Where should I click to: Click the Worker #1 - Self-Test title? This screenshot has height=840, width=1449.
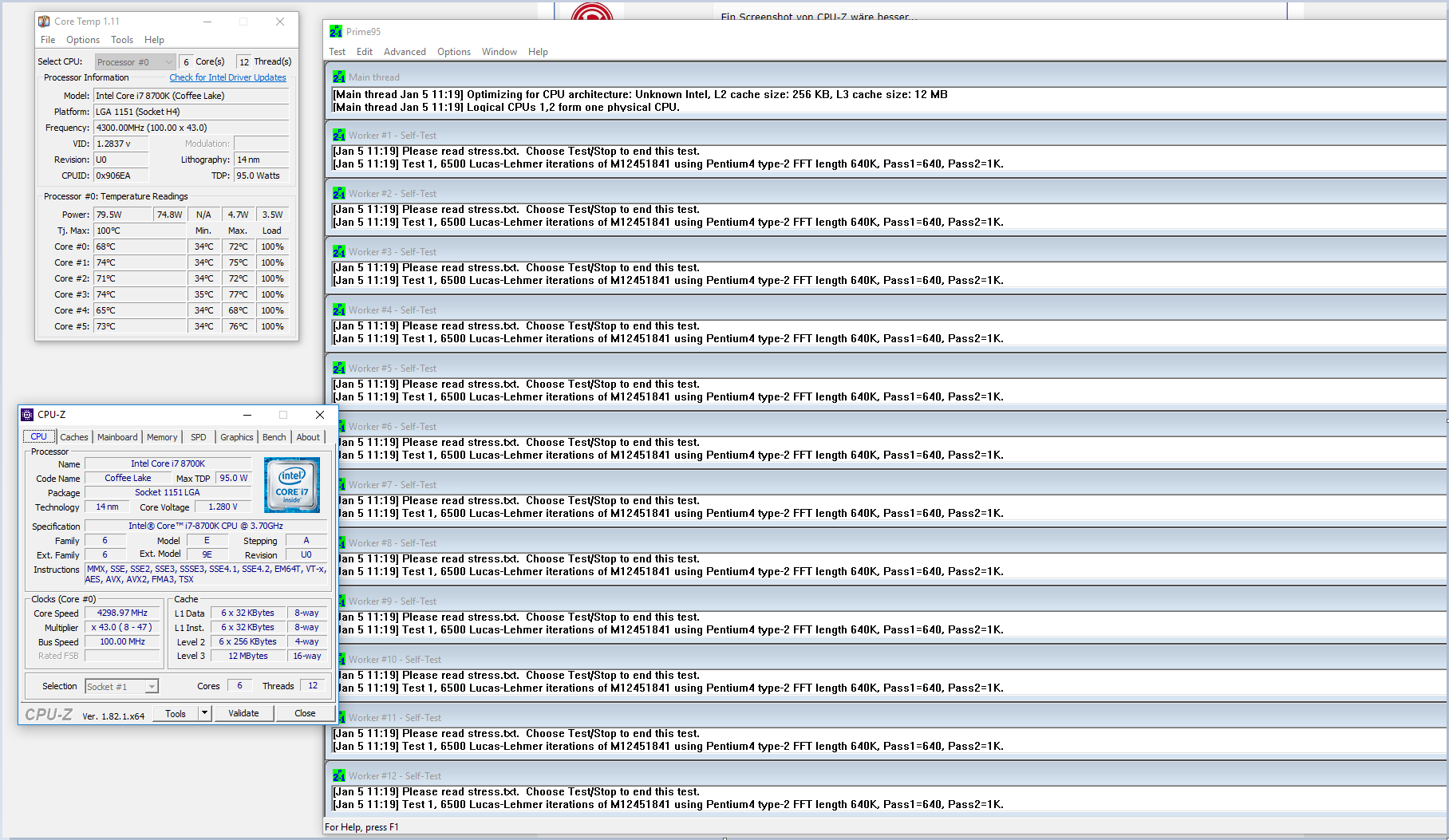pyautogui.click(x=393, y=136)
